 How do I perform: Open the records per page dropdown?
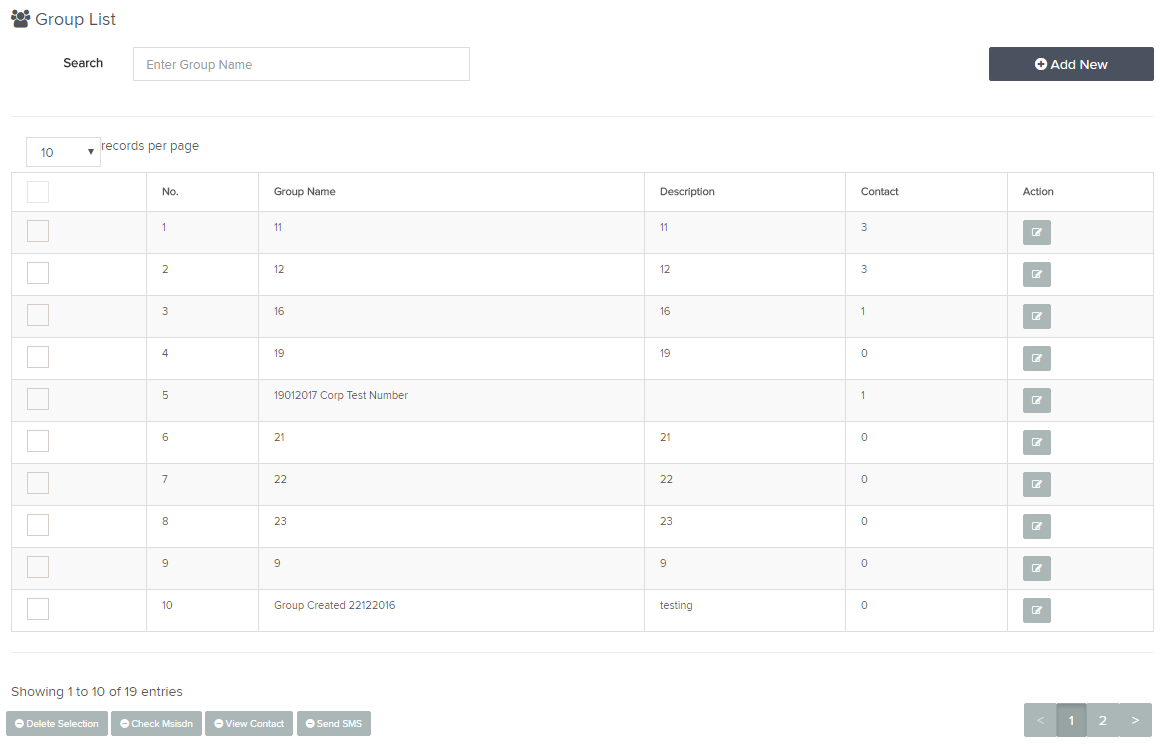point(63,152)
